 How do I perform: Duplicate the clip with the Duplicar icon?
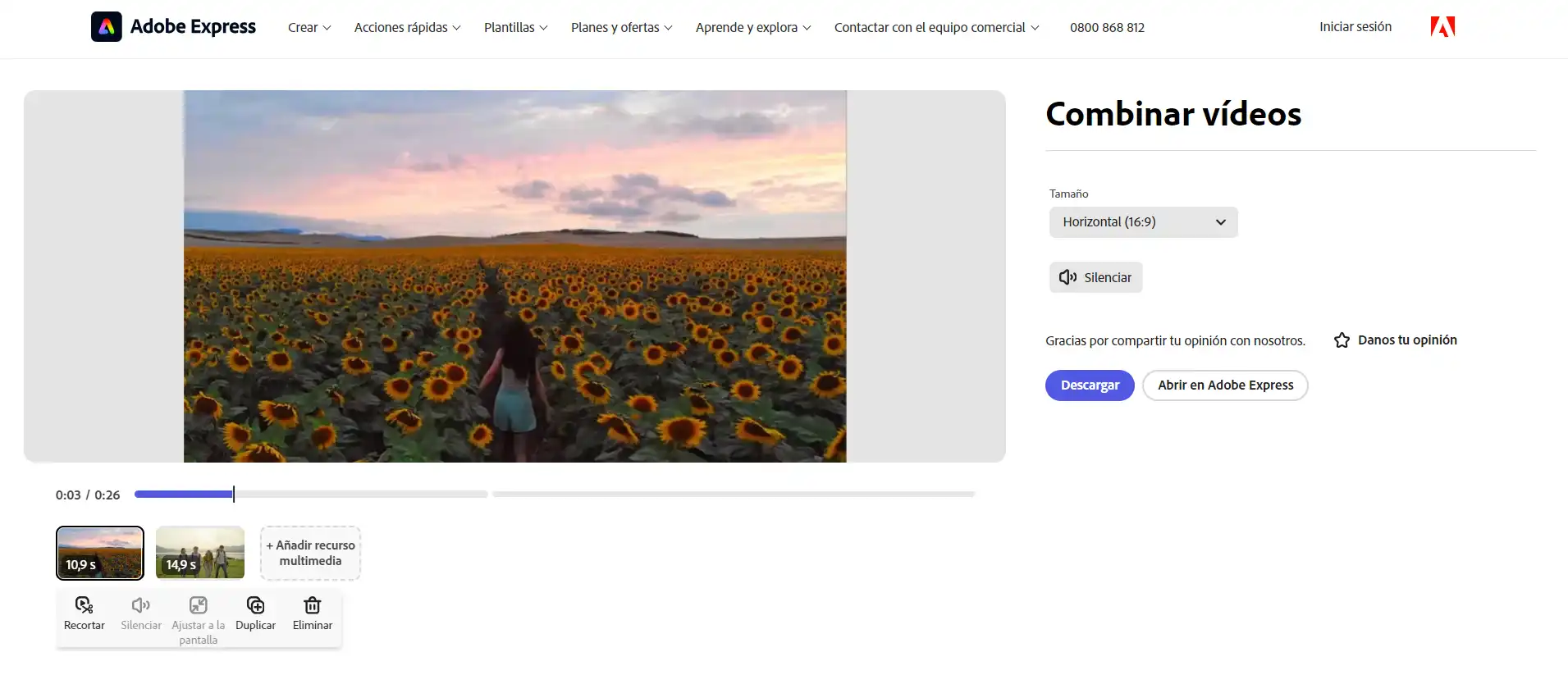pyautogui.click(x=256, y=605)
